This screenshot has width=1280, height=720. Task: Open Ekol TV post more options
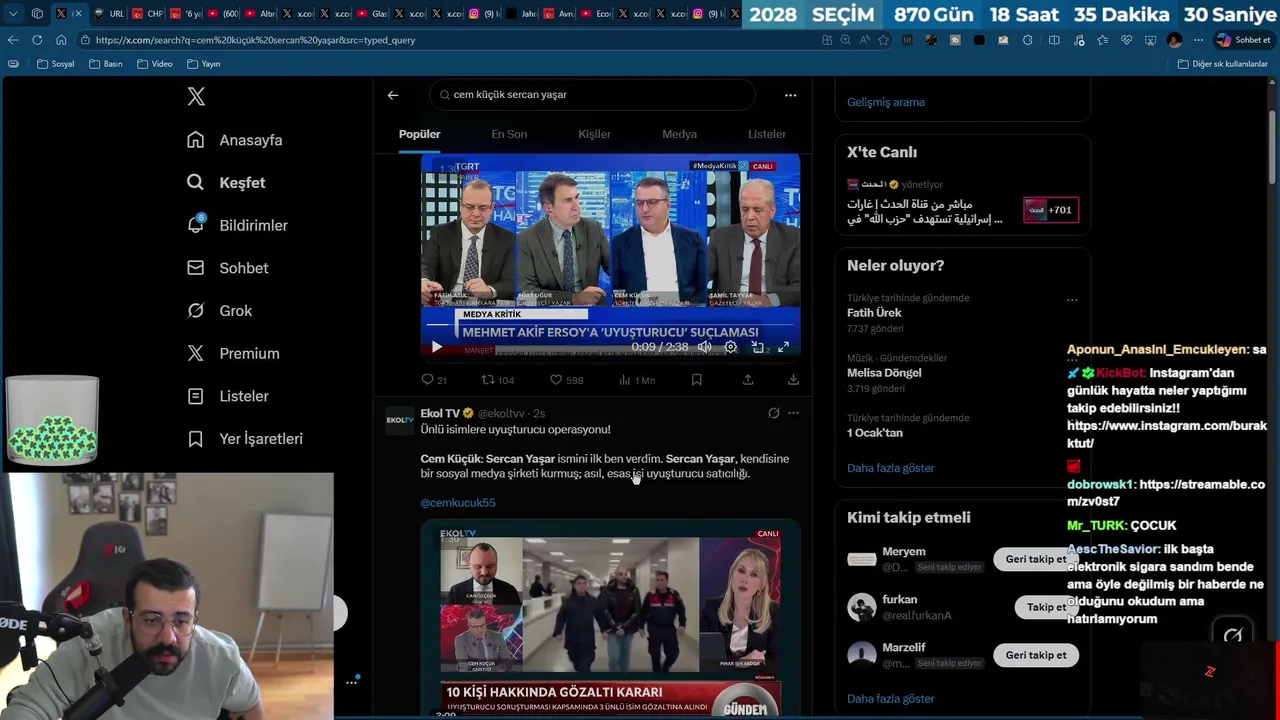(x=793, y=413)
